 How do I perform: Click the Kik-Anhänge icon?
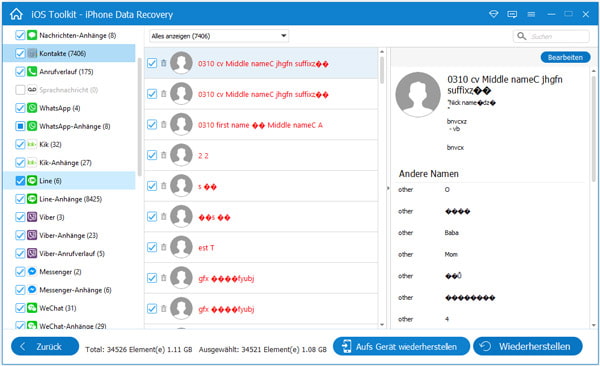click(x=32, y=162)
